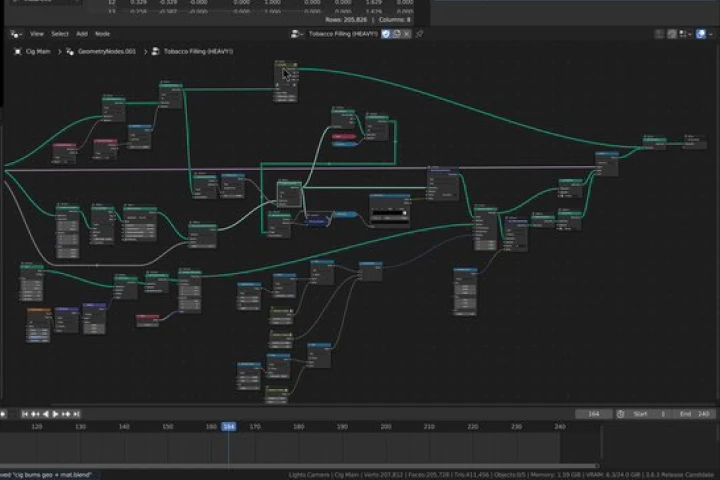Click the Columns: 8 text in spreadsheet
Image resolution: width=720 pixels, height=480 pixels.
click(395, 20)
